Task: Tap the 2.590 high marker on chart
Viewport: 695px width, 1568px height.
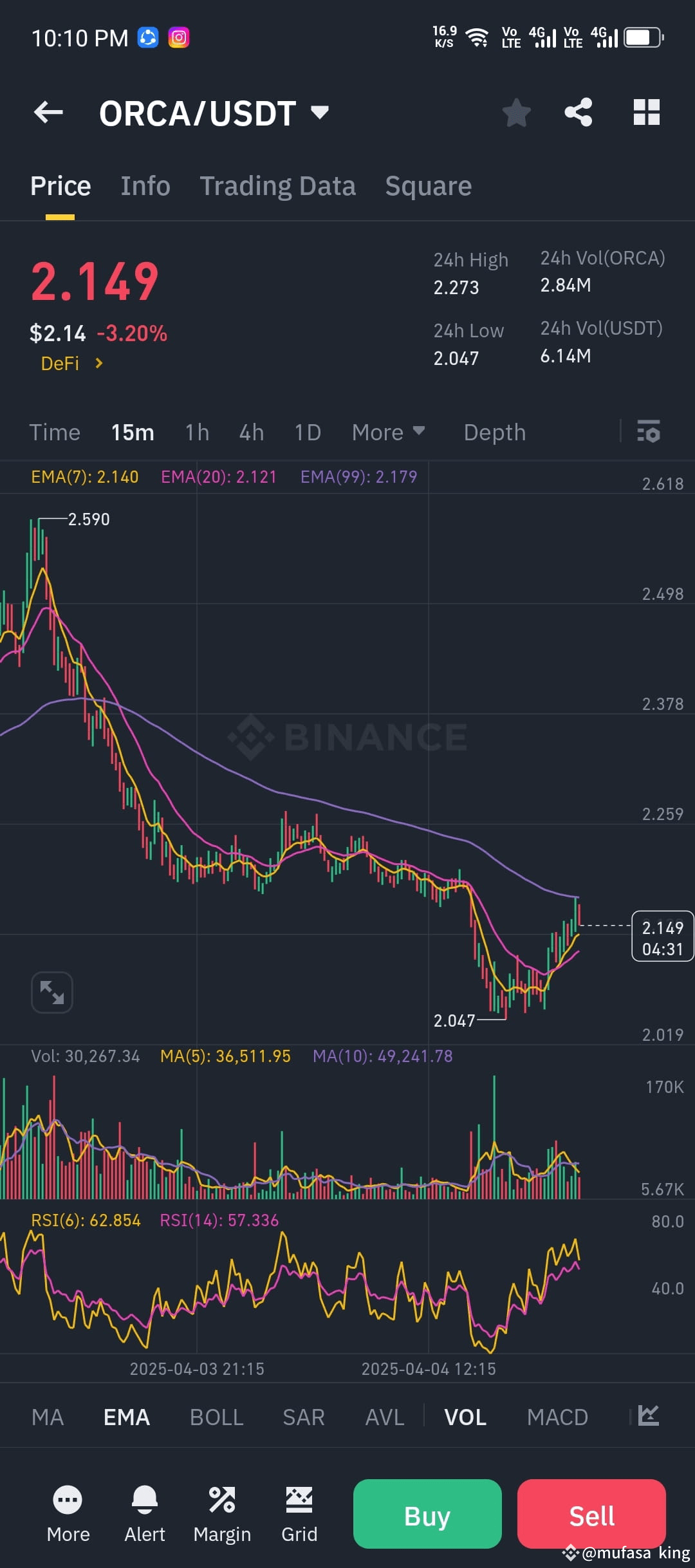Action: (x=89, y=519)
